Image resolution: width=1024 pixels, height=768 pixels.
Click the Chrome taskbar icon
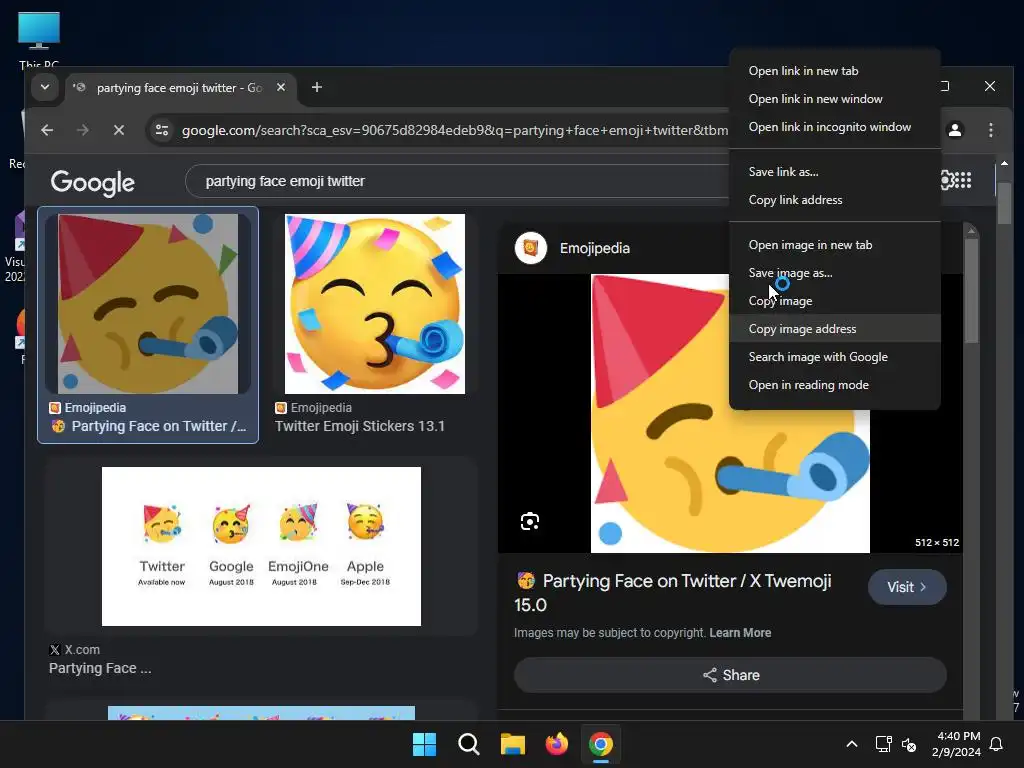601,744
